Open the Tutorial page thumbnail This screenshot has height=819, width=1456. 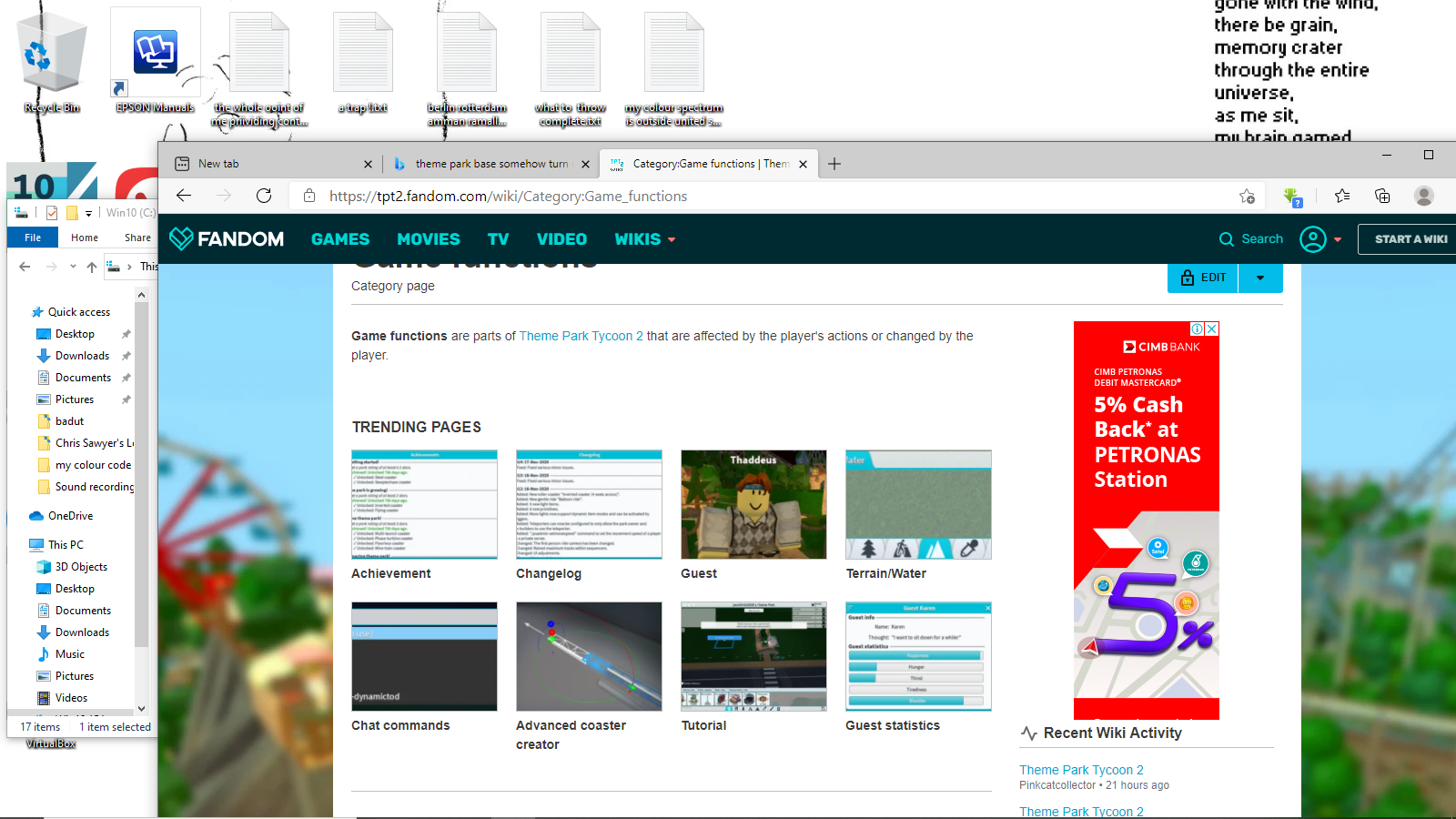coord(753,656)
